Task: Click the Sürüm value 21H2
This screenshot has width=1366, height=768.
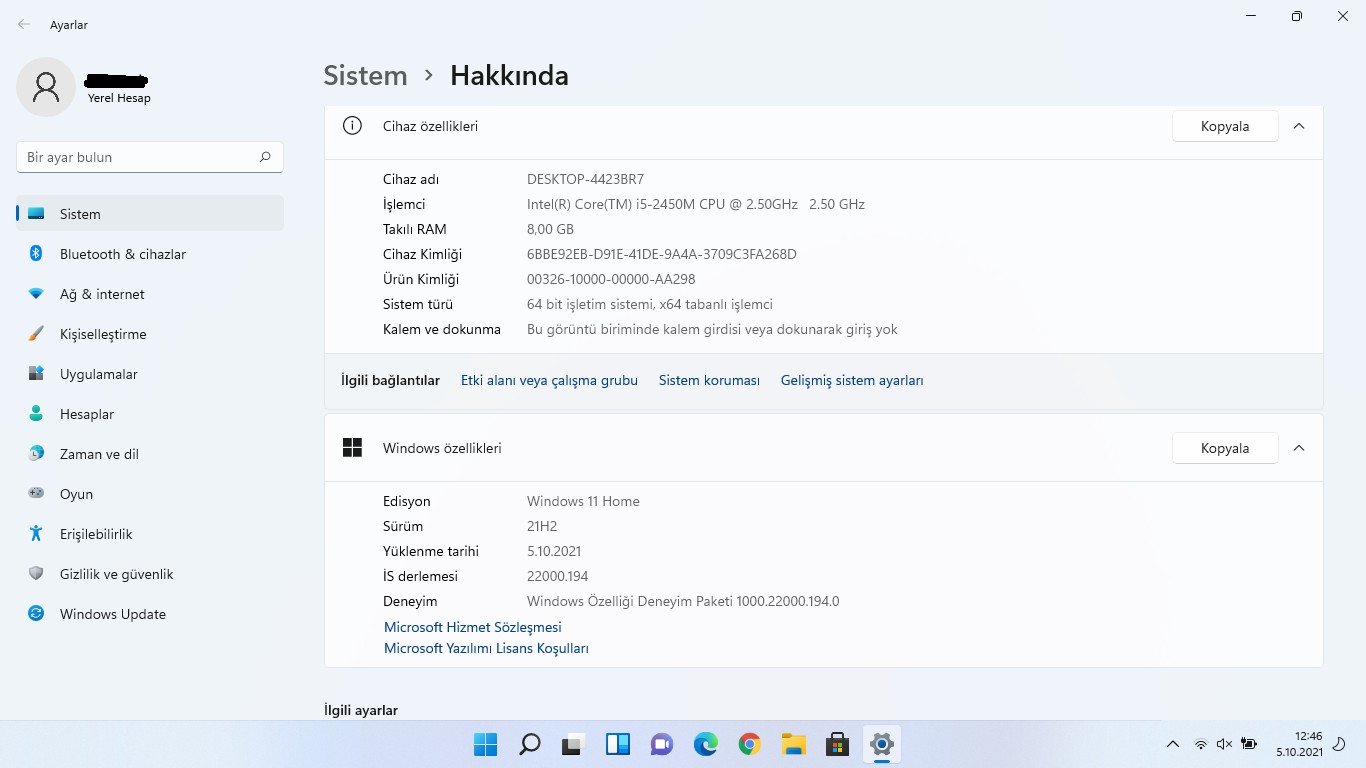Action: pyautogui.click(x=544, y=526)
